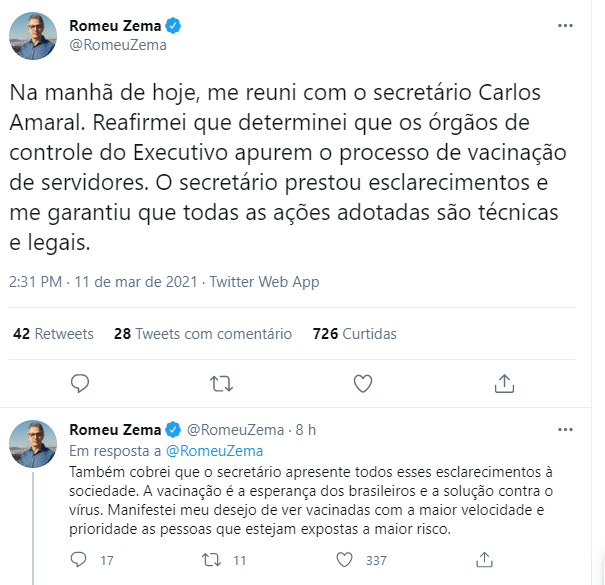This screenshot has height=585, width=605.
Task: View the 42 Retweets list
Action: point(53,334)
